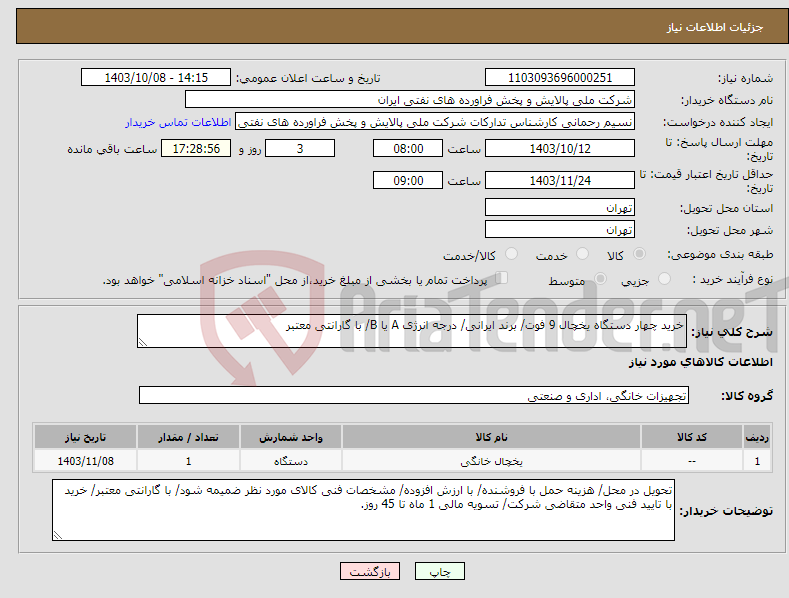Viewport: 789px width, 598px height.
Task: Click the شرح کلی نیاز description textarea
Action: (x=412, y=331)
